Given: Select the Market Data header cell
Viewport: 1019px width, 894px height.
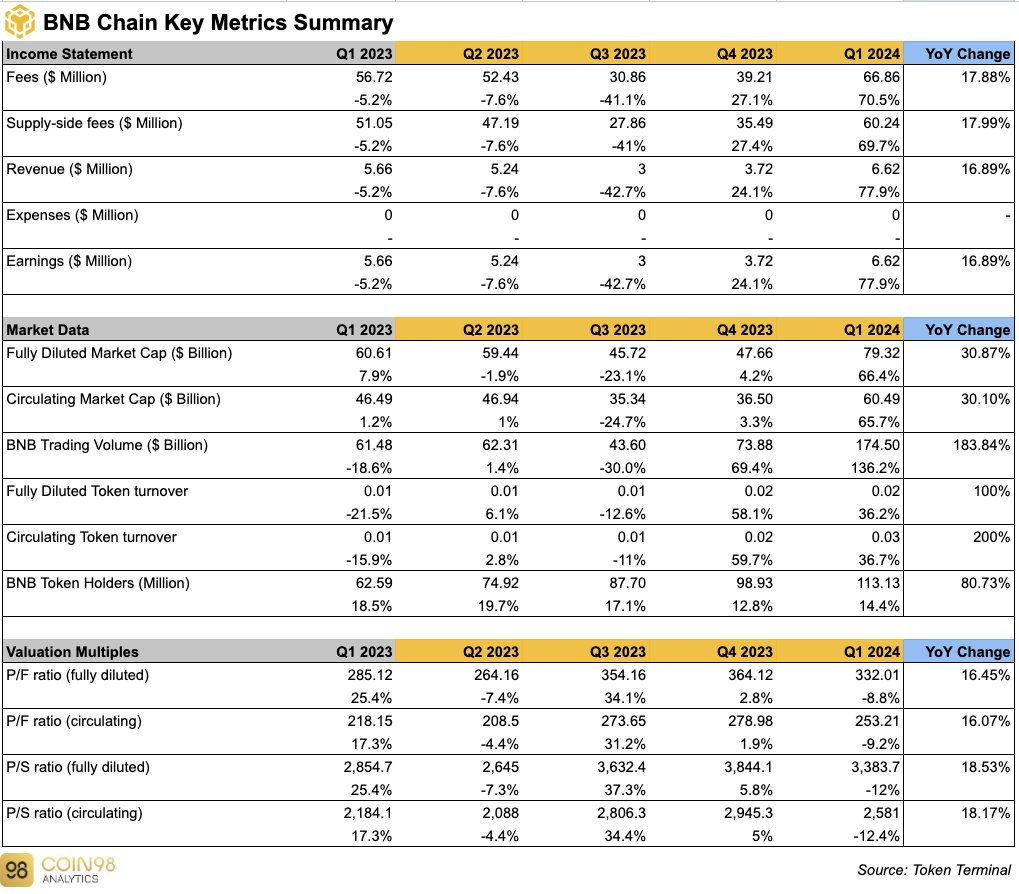Looking at the screenshot, I should pos(47,330).
